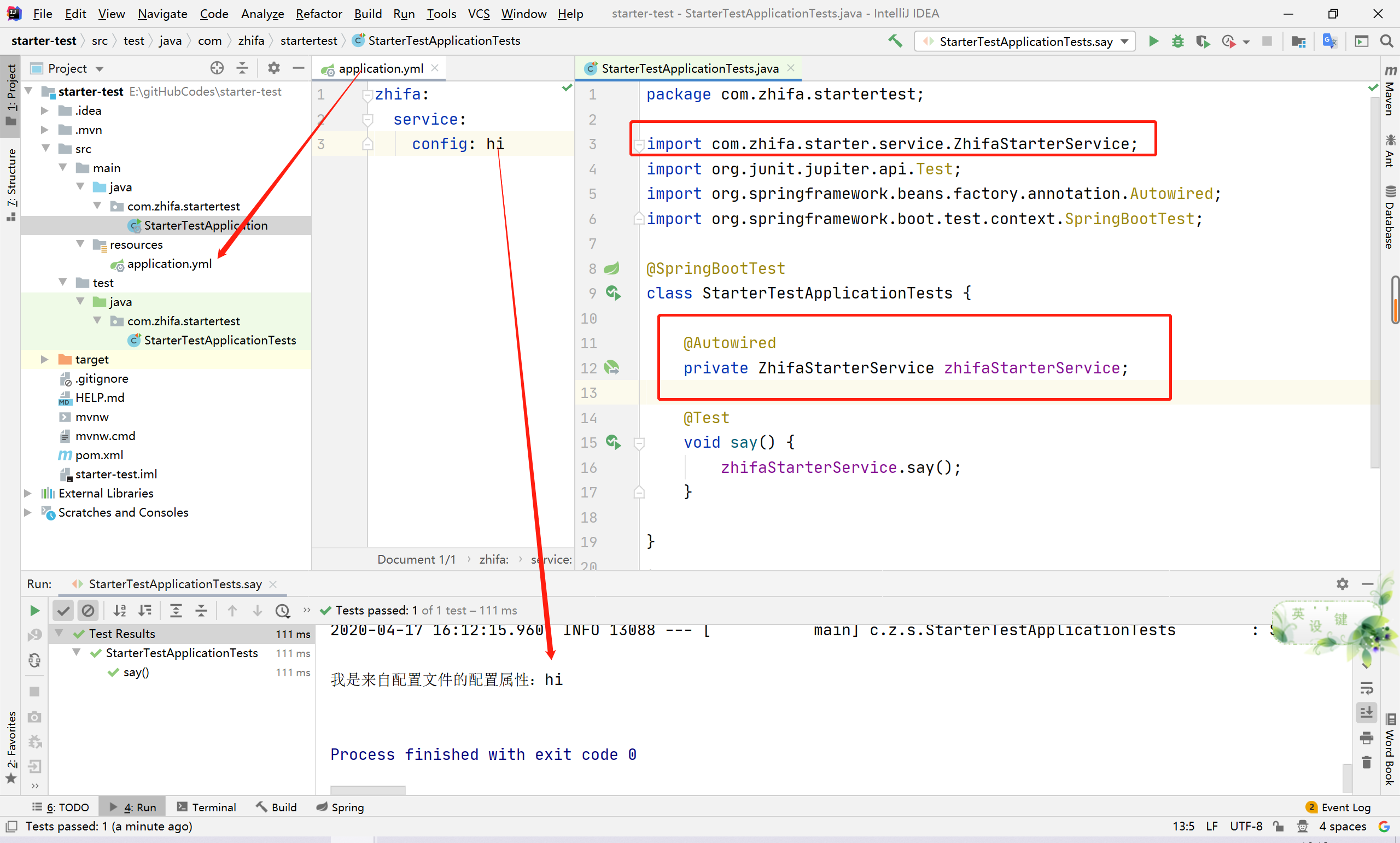This screenshot has height=843, width=1400.
Task: Click the locate target icon in Project panel
Action: [217, 68]
